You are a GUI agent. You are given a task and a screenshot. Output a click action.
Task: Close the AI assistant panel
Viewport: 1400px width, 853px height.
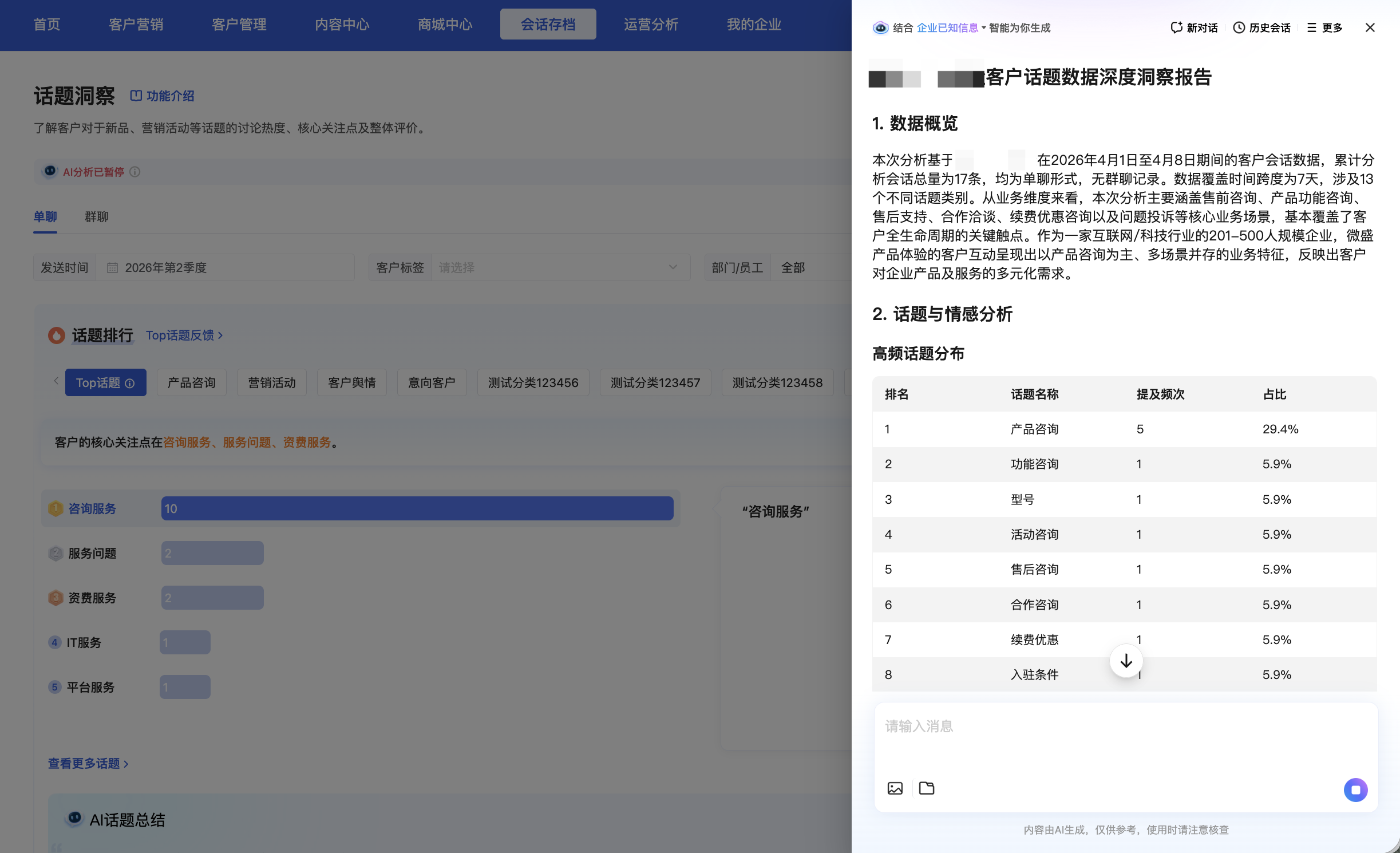pyautogui.click(x=1370, y=27)
